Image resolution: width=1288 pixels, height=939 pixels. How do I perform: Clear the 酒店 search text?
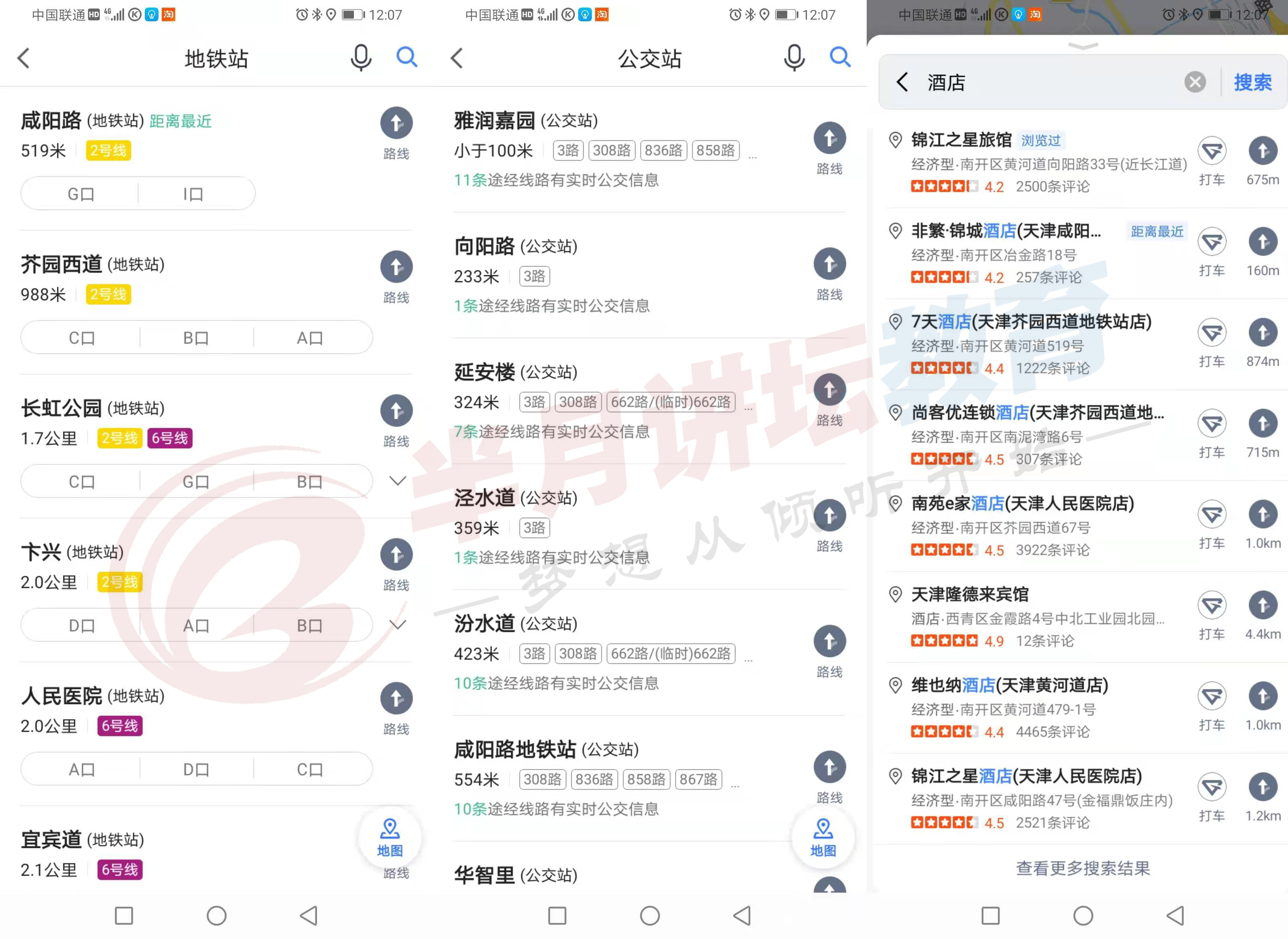1195,82
